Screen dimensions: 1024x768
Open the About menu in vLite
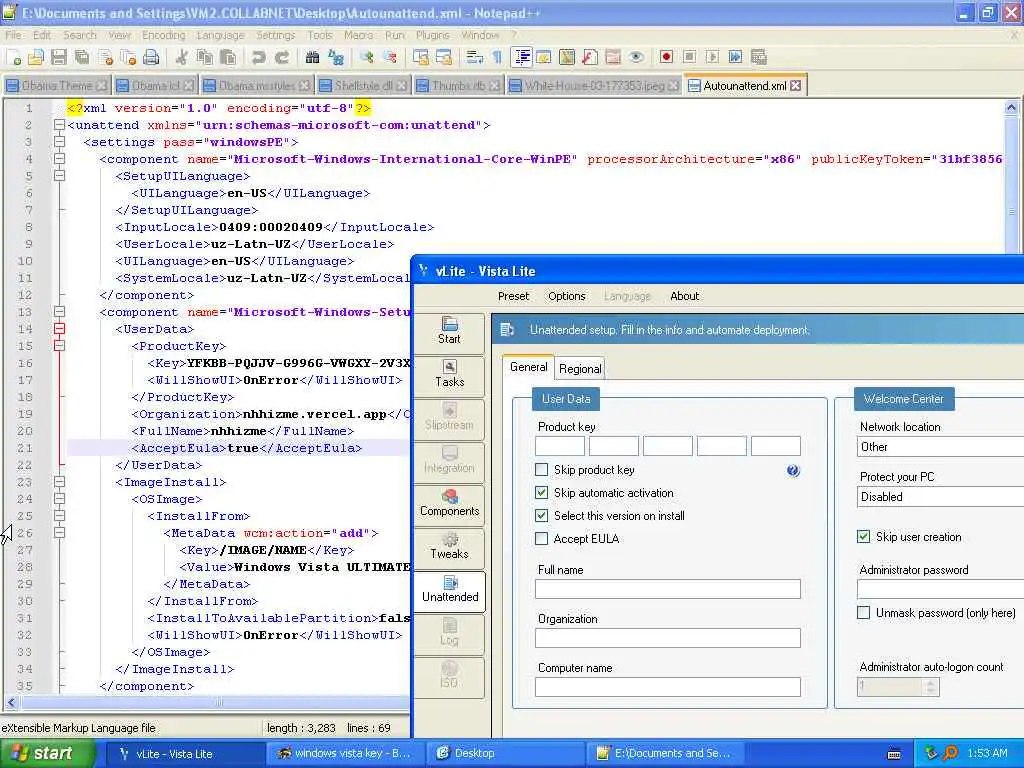pos(684,296)
